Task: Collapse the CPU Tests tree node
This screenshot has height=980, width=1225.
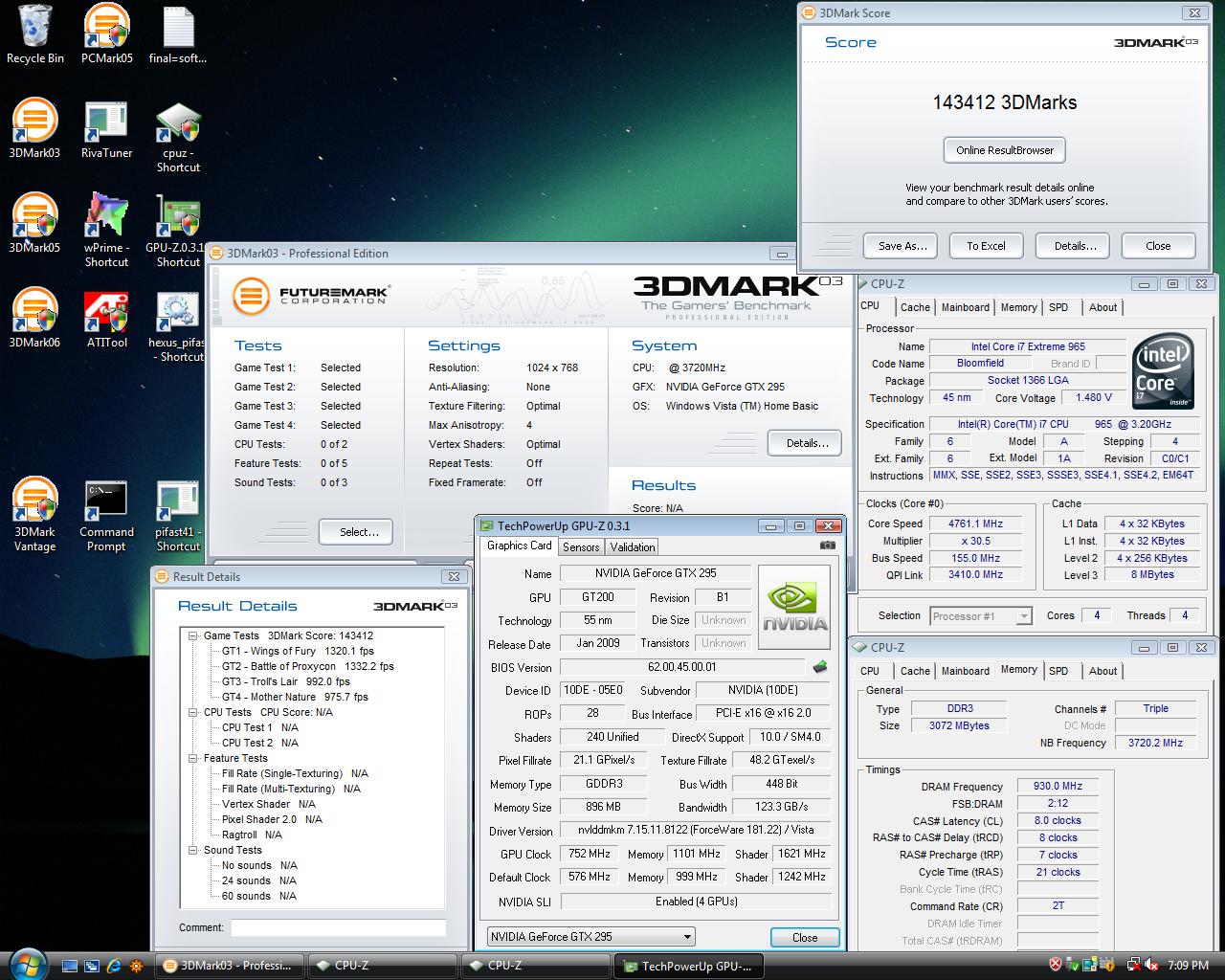Action: click(x=192, y=712)
